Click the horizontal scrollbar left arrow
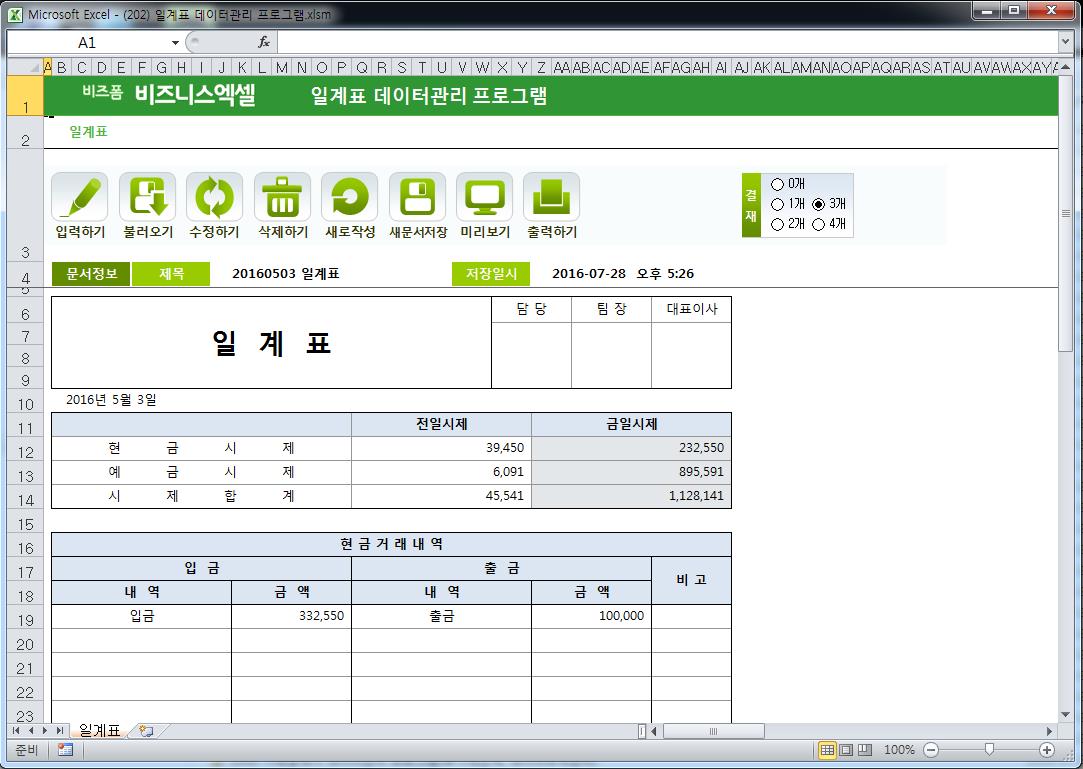 [654, 731]
